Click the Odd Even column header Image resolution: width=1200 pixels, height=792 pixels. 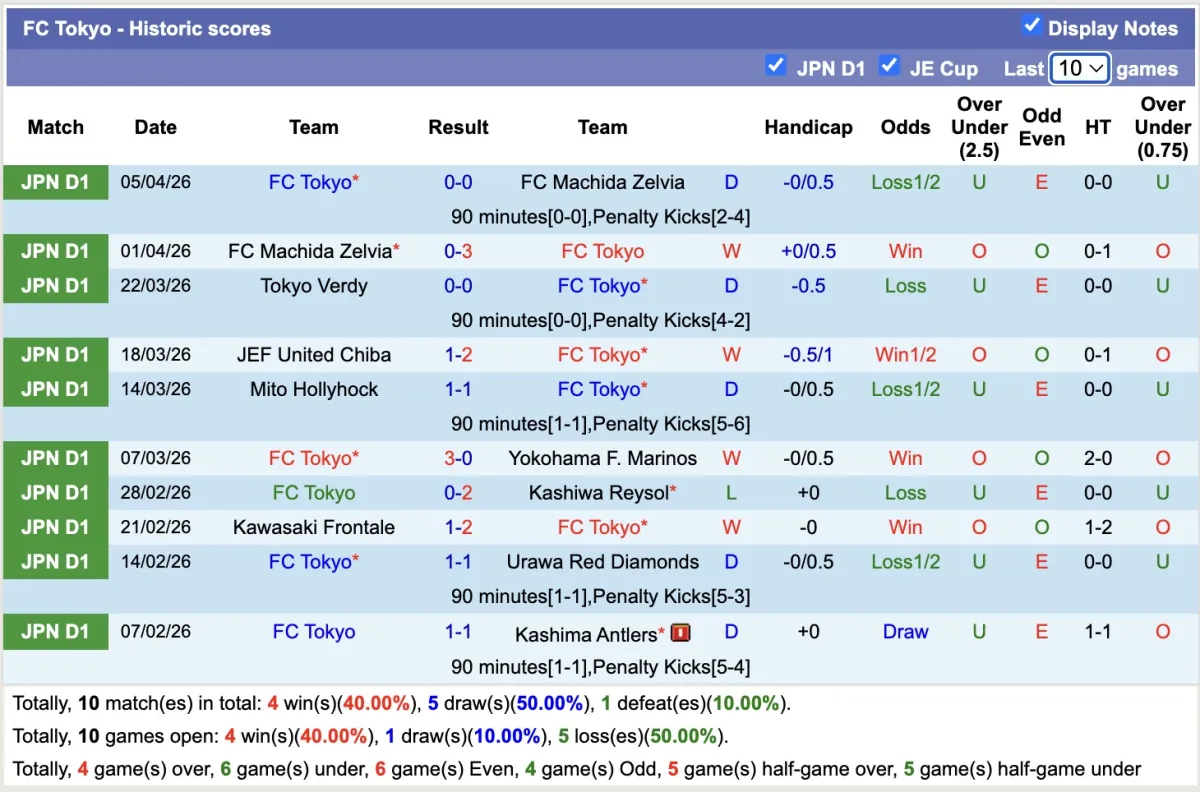click(1041, 127)
